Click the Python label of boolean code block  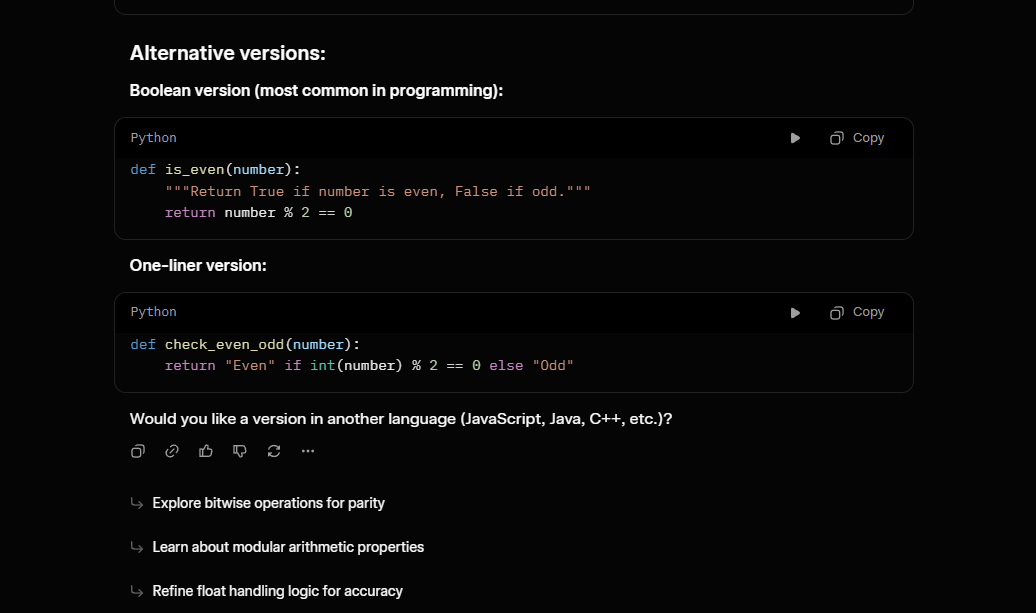point(153,137)
